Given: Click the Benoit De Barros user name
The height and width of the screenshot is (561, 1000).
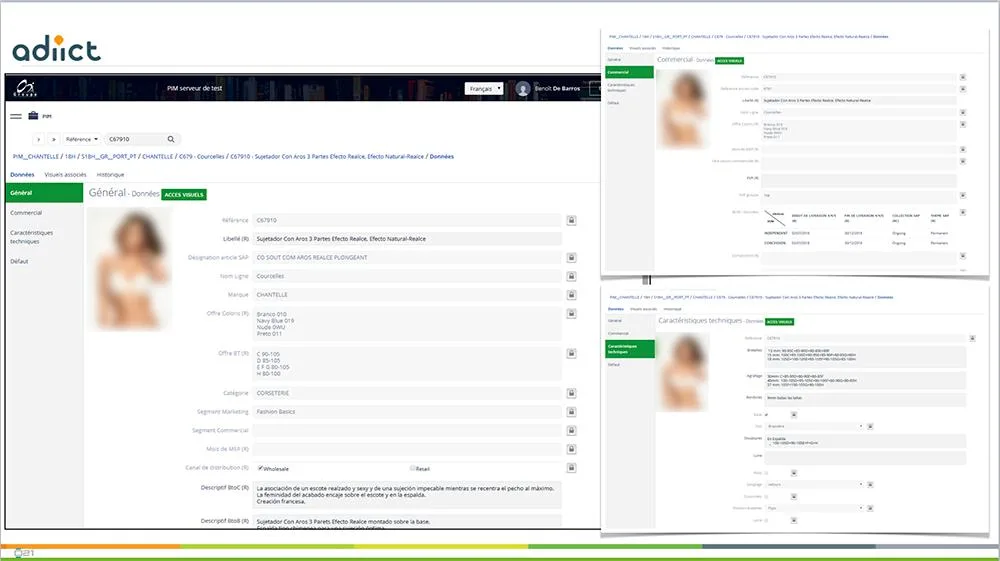Looking at the screenshot, I should tap(557, 89).
